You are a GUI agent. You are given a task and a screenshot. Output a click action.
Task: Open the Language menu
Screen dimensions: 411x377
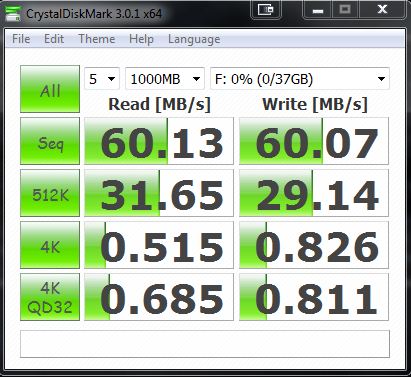pos(194,39)
